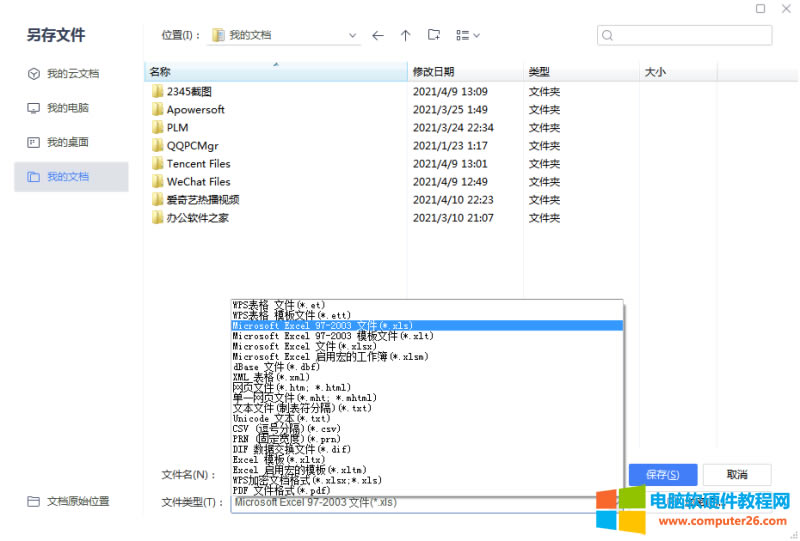
Task: Select the 爱奇艺热播视频 folder
Action: 203,200
